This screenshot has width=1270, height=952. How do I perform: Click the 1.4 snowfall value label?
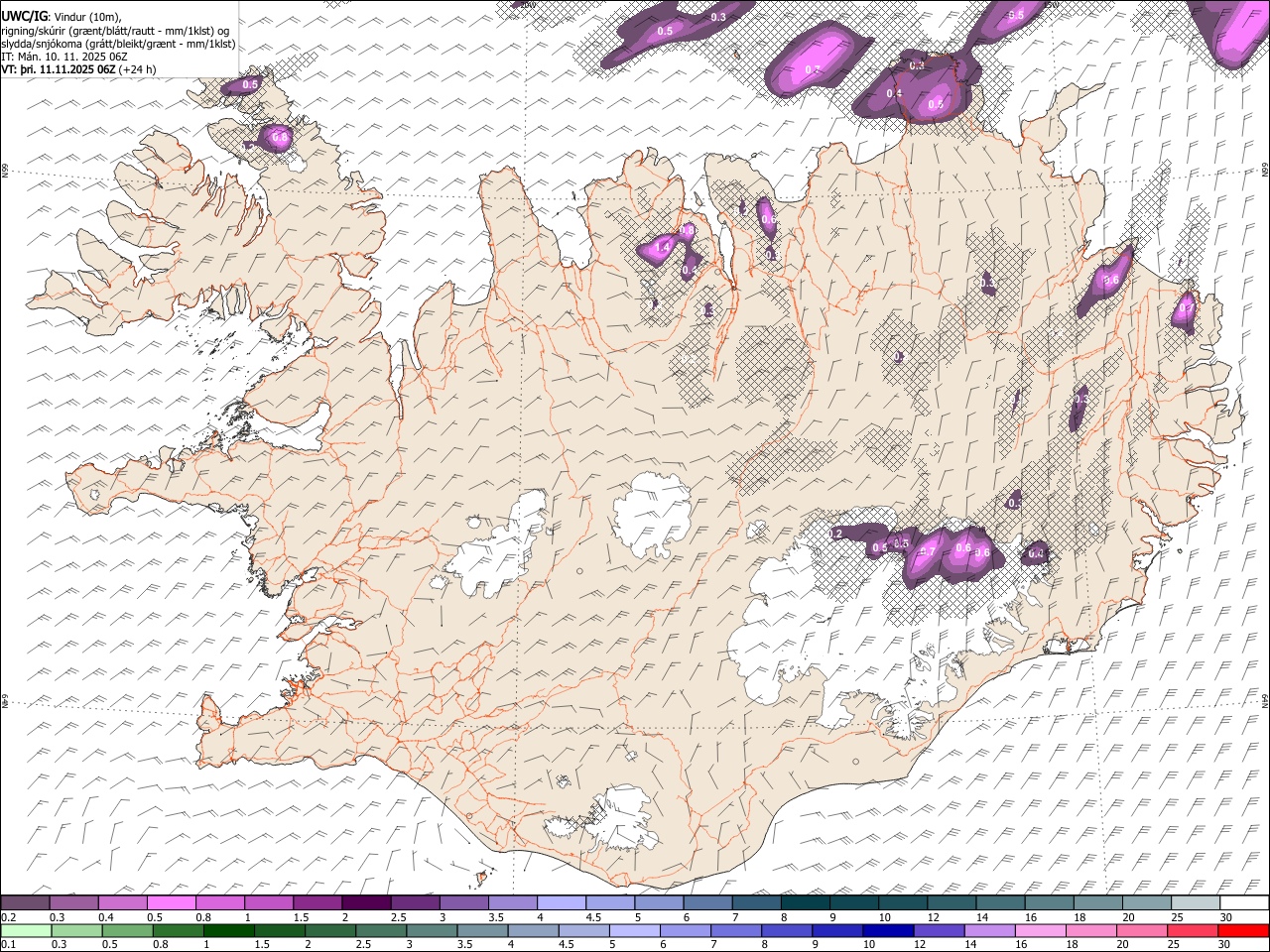663,247
